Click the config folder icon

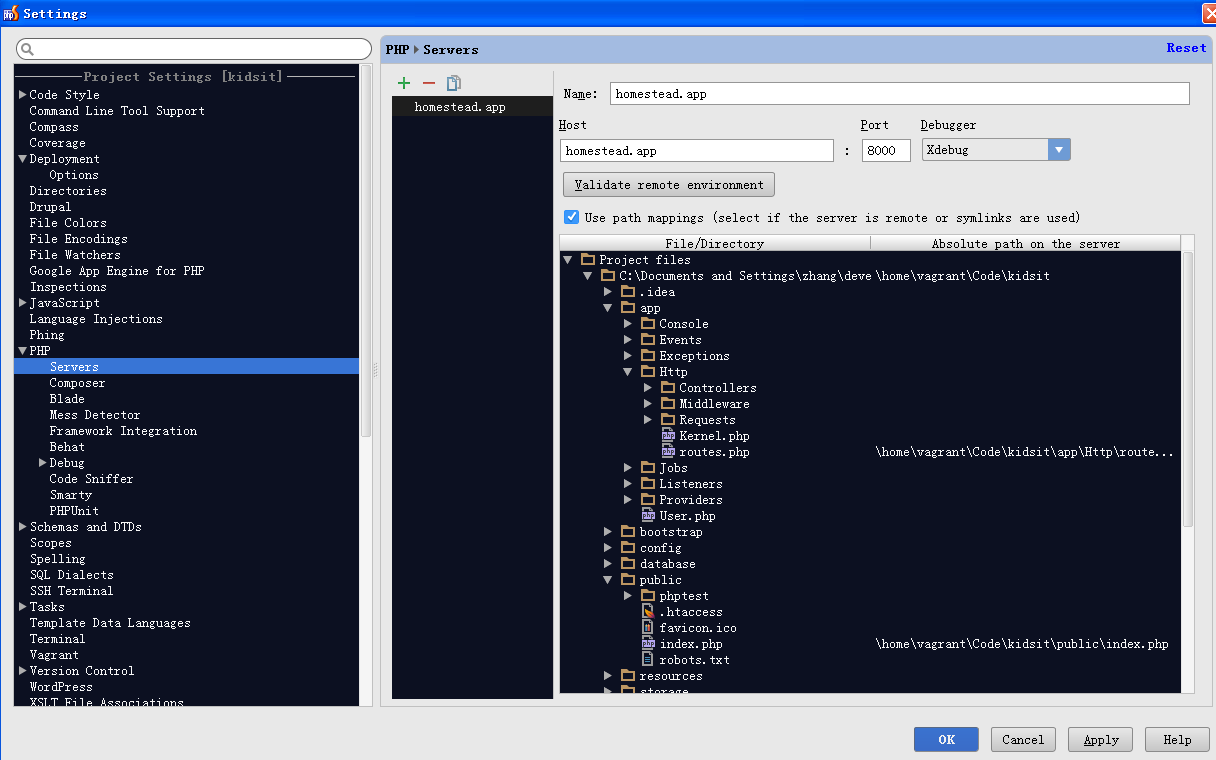628,548
